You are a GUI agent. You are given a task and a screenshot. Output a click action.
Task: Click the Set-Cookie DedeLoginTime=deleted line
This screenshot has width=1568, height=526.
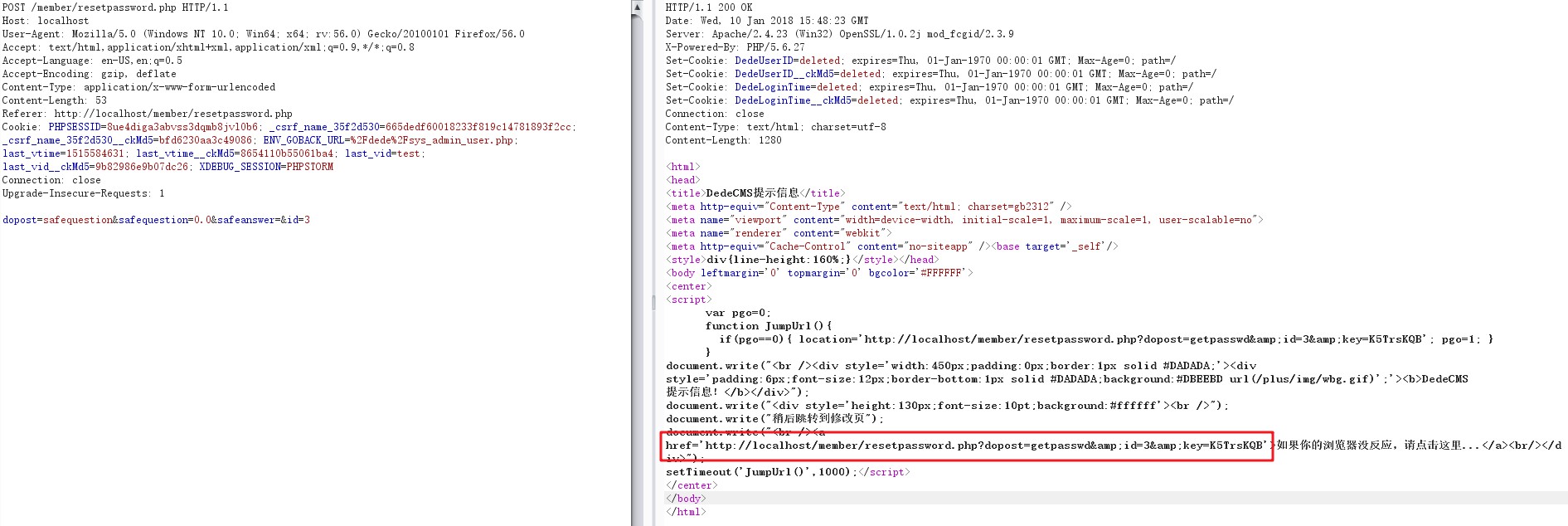pos(930,87)
